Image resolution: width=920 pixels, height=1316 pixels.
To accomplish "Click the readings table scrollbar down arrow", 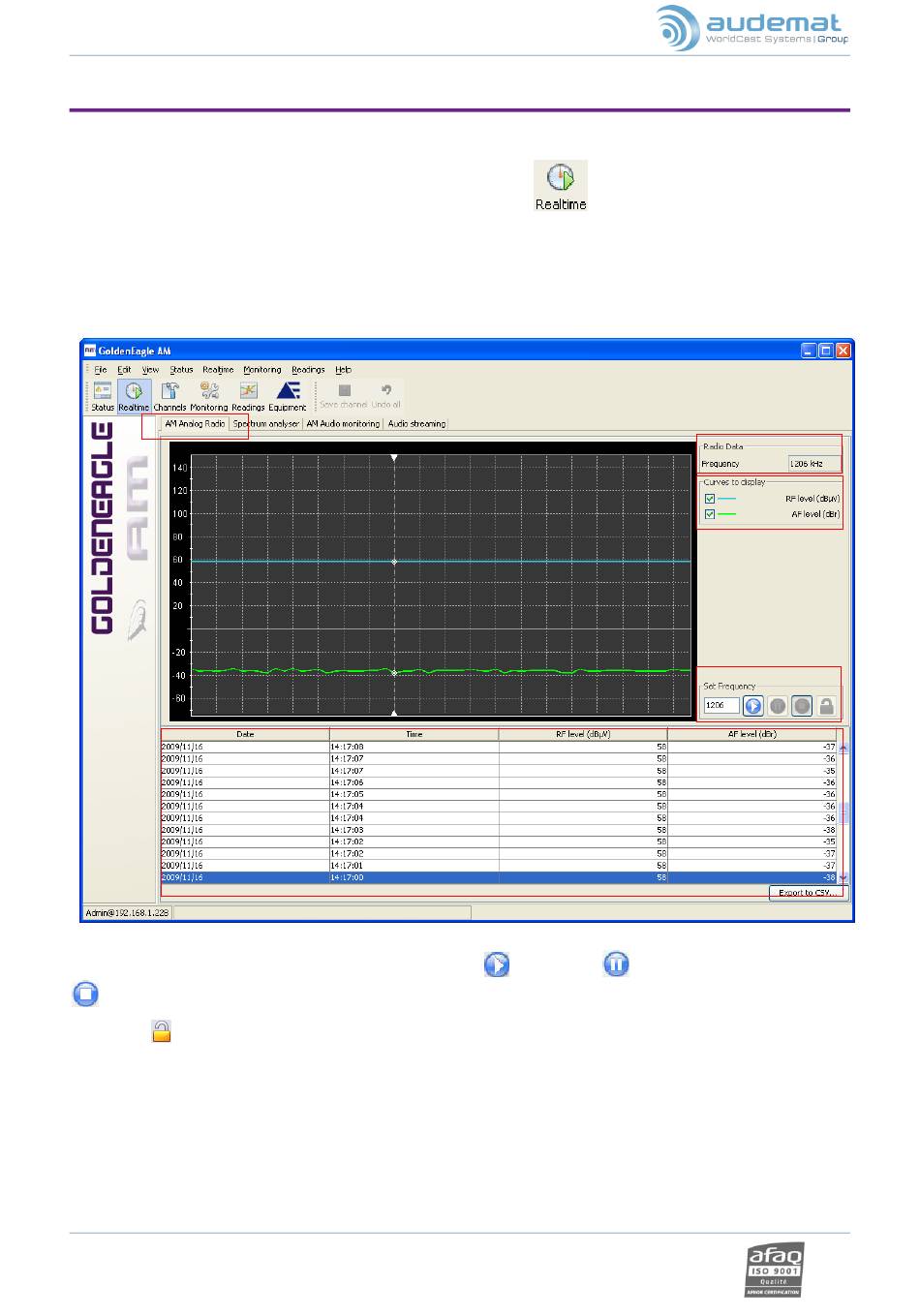I will click(843, 877).
